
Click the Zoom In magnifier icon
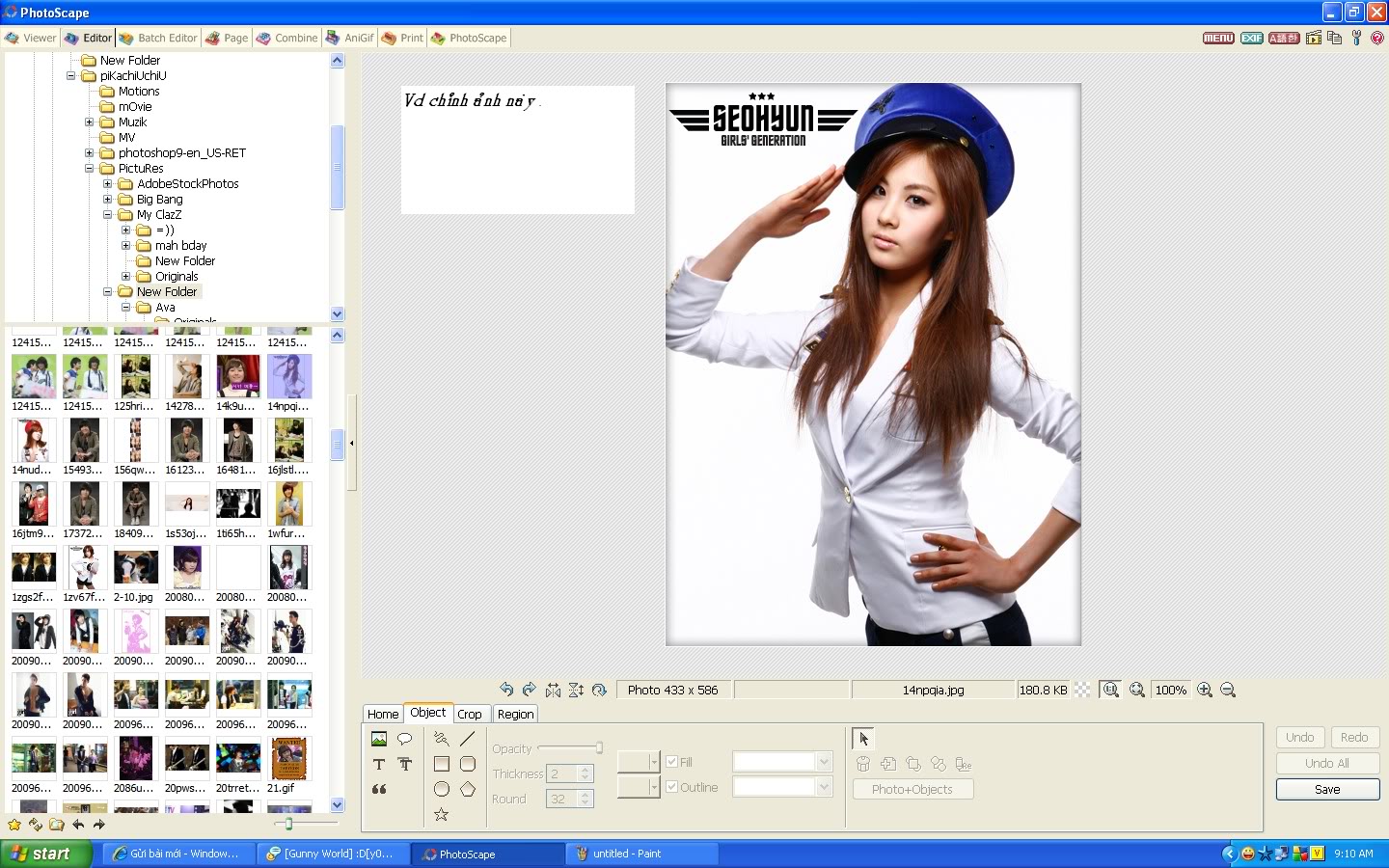[x=1205, y=690]
